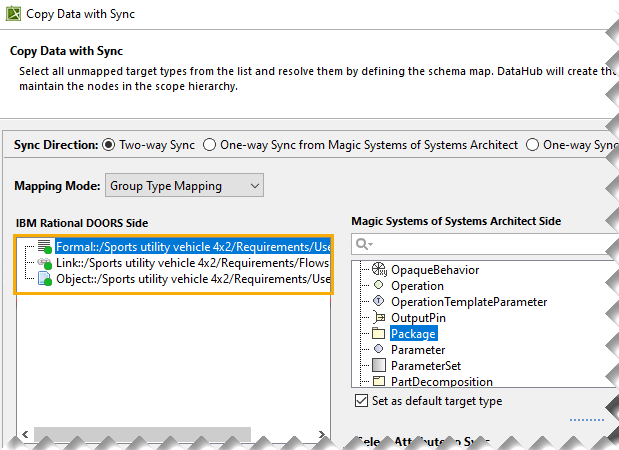Screen dimensions: 619x450
Task: Toggle Set as default target type checkbox
Action: click(361, 401)
